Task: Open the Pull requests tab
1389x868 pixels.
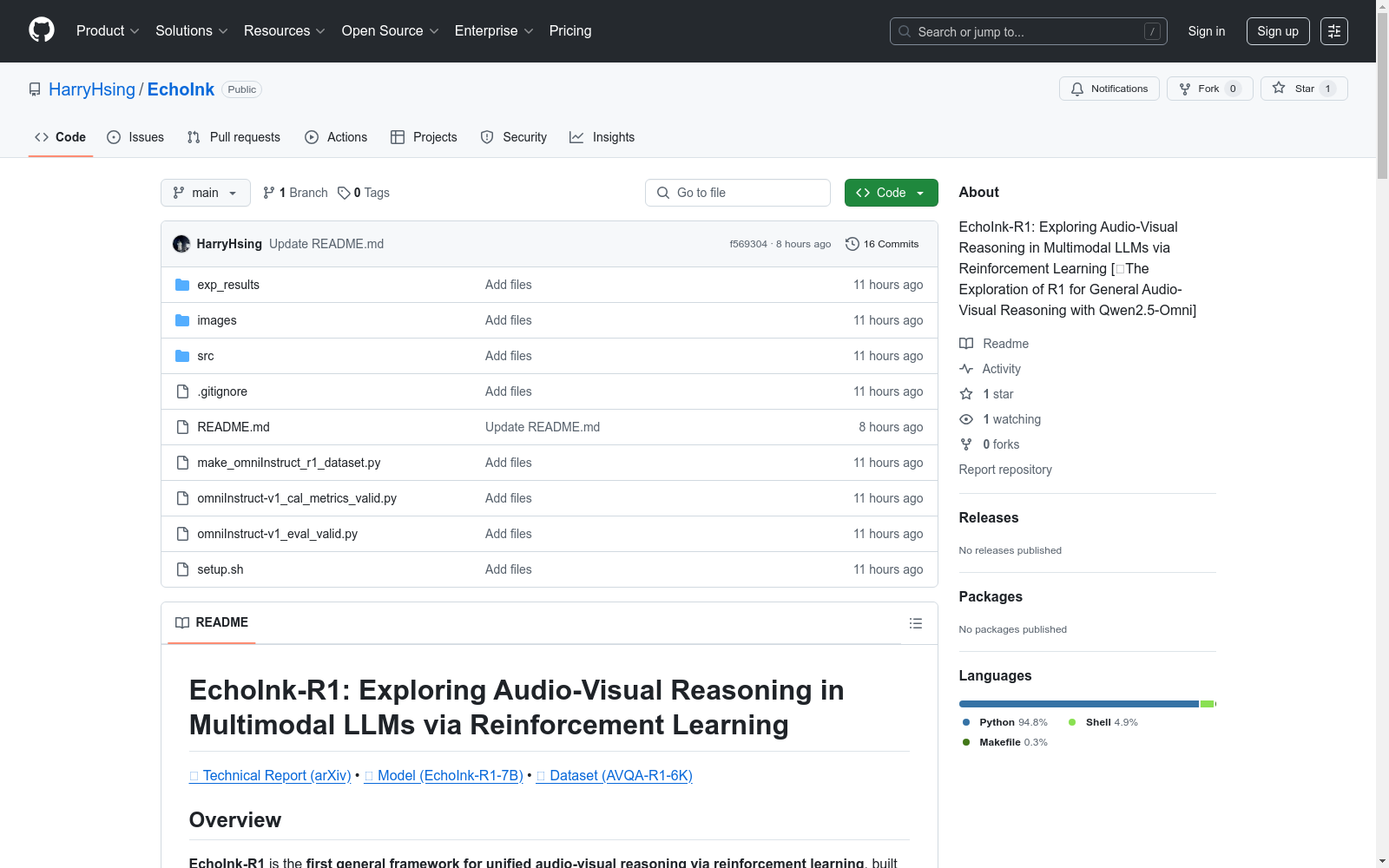Action: 234,137
